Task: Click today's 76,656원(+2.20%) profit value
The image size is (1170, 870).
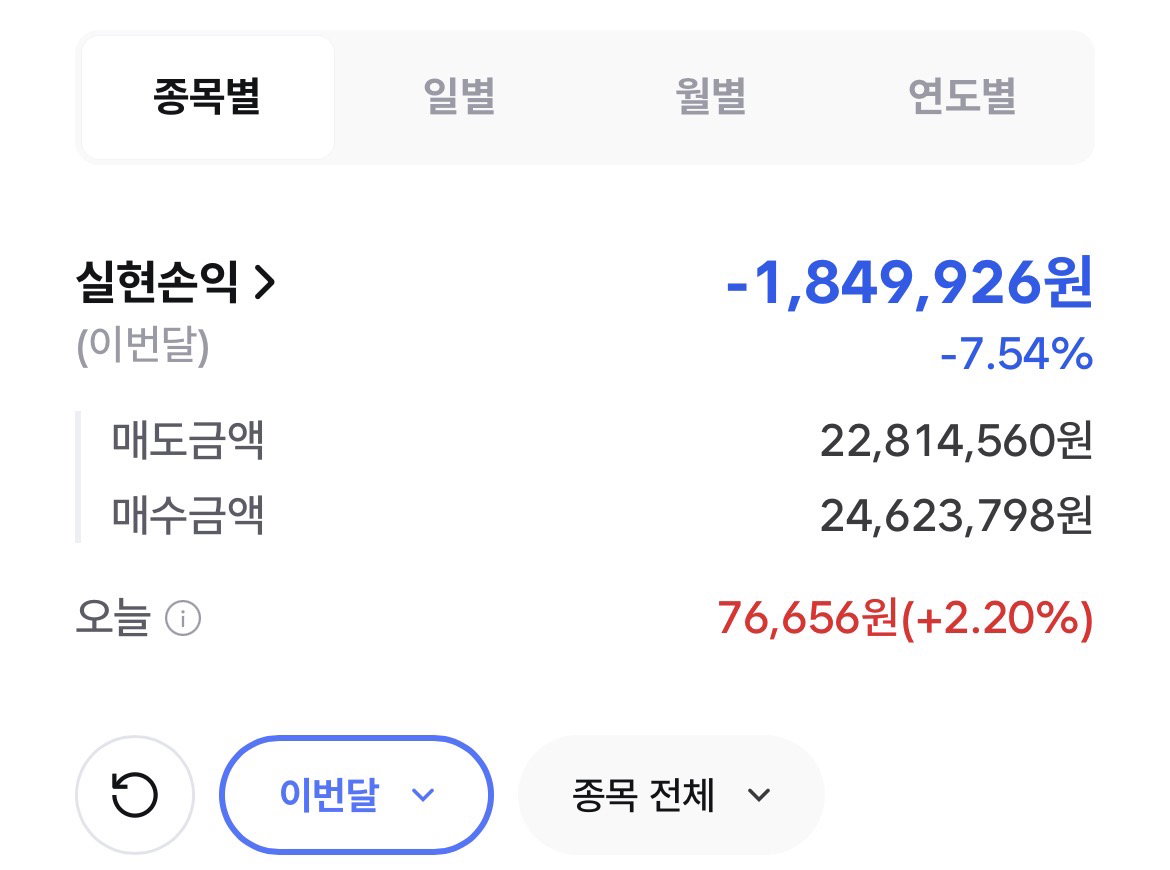Action: (x=906, y=619)
